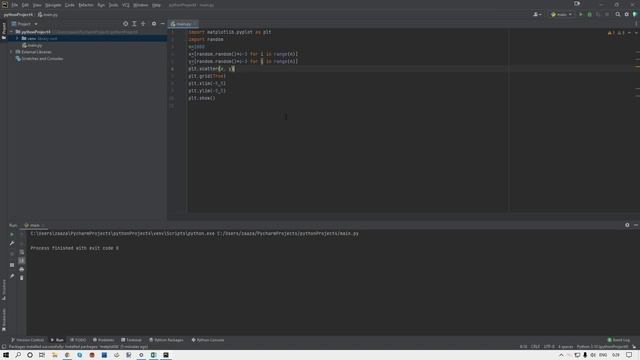Click the CRLF line separator status entry
640x360 pixels.
point(535,347)
